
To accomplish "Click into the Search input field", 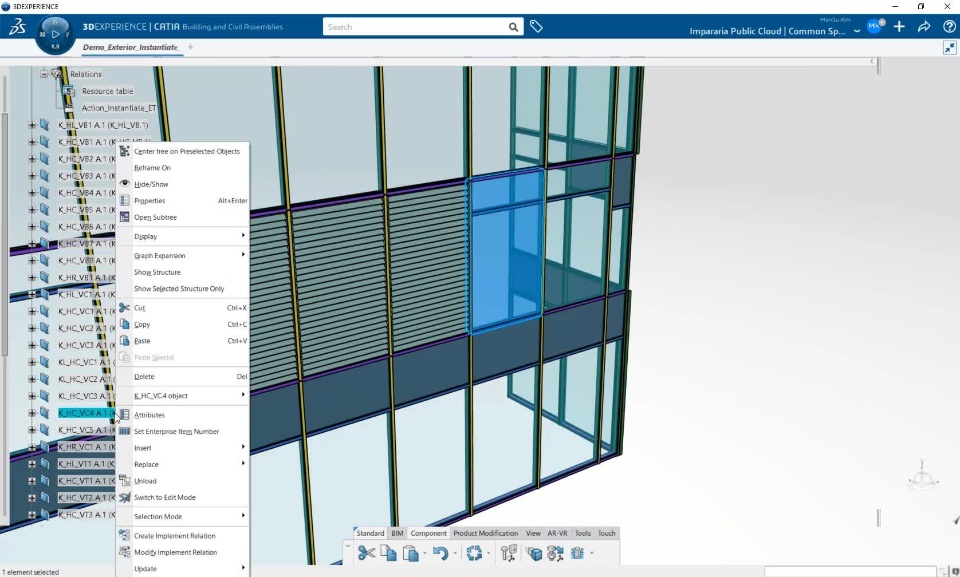I will [x=415, y=27].
